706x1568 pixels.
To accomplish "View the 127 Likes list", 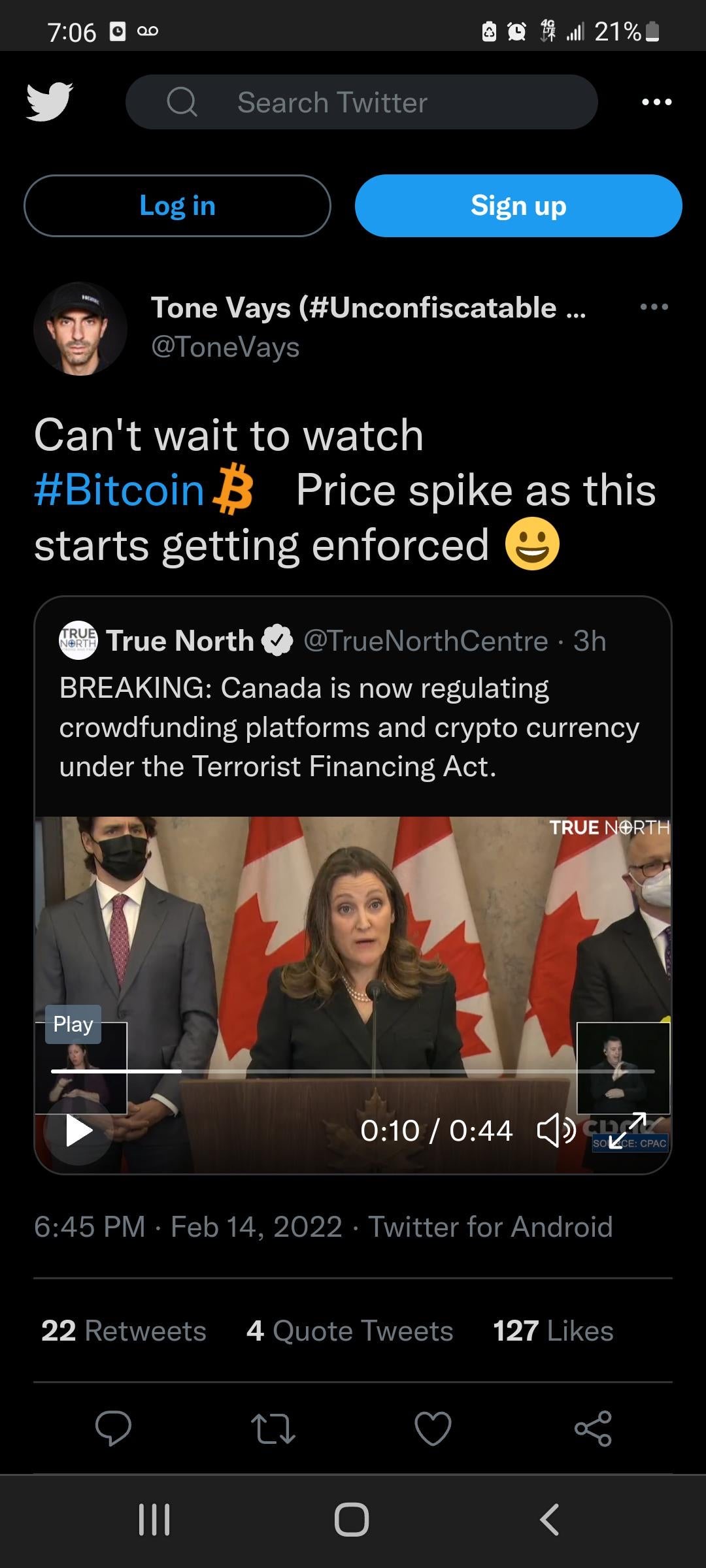I will [x=553, y=1331].
